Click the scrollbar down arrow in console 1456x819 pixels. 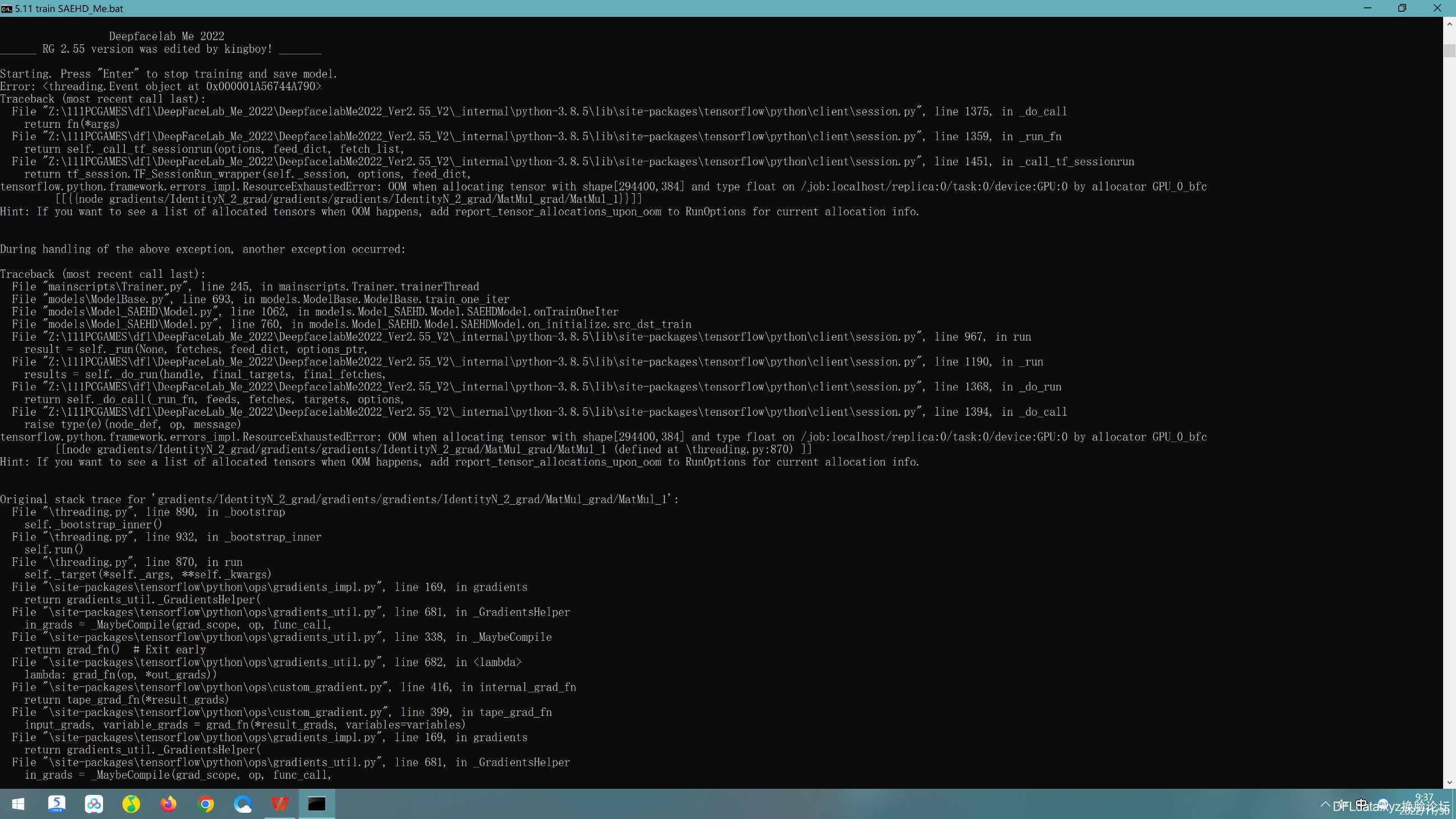coord(1449,782)
